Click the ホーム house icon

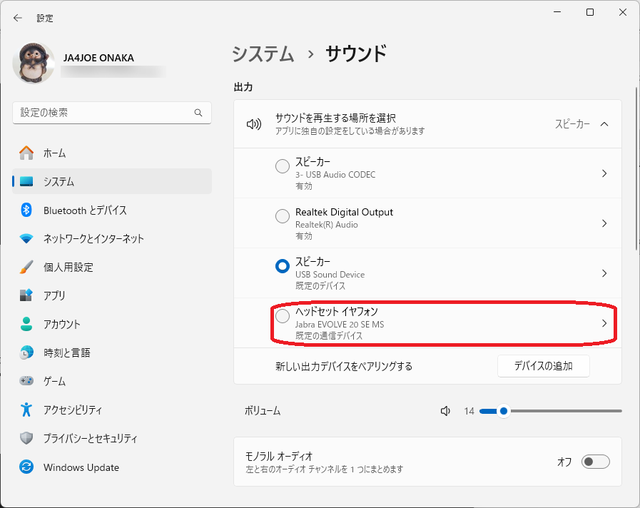tap(27, 153)
